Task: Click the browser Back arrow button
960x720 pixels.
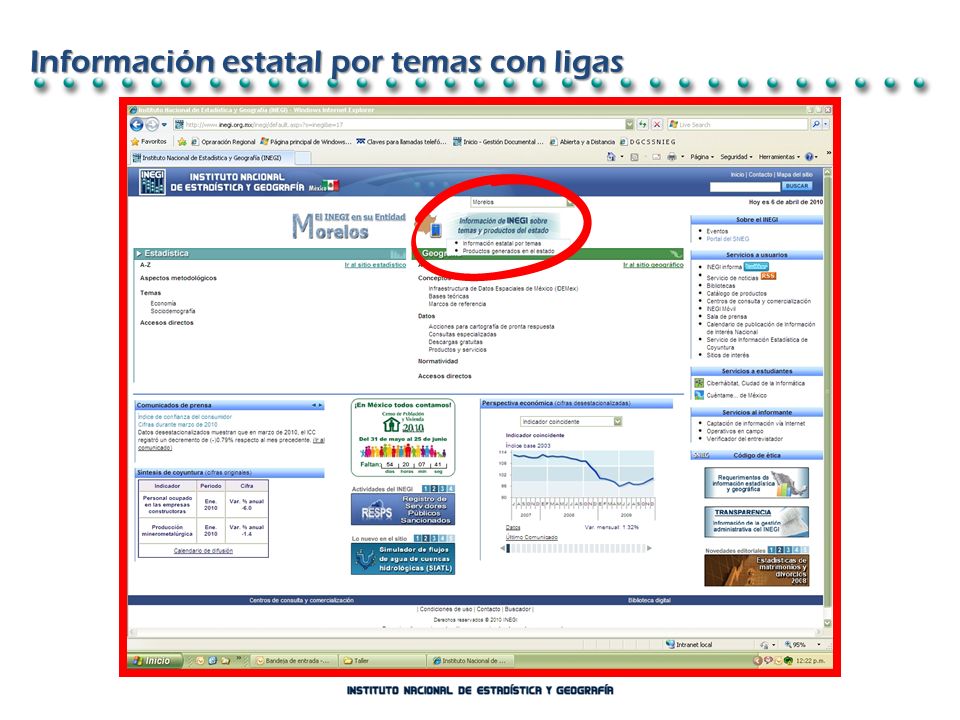Action: point(137,125)
